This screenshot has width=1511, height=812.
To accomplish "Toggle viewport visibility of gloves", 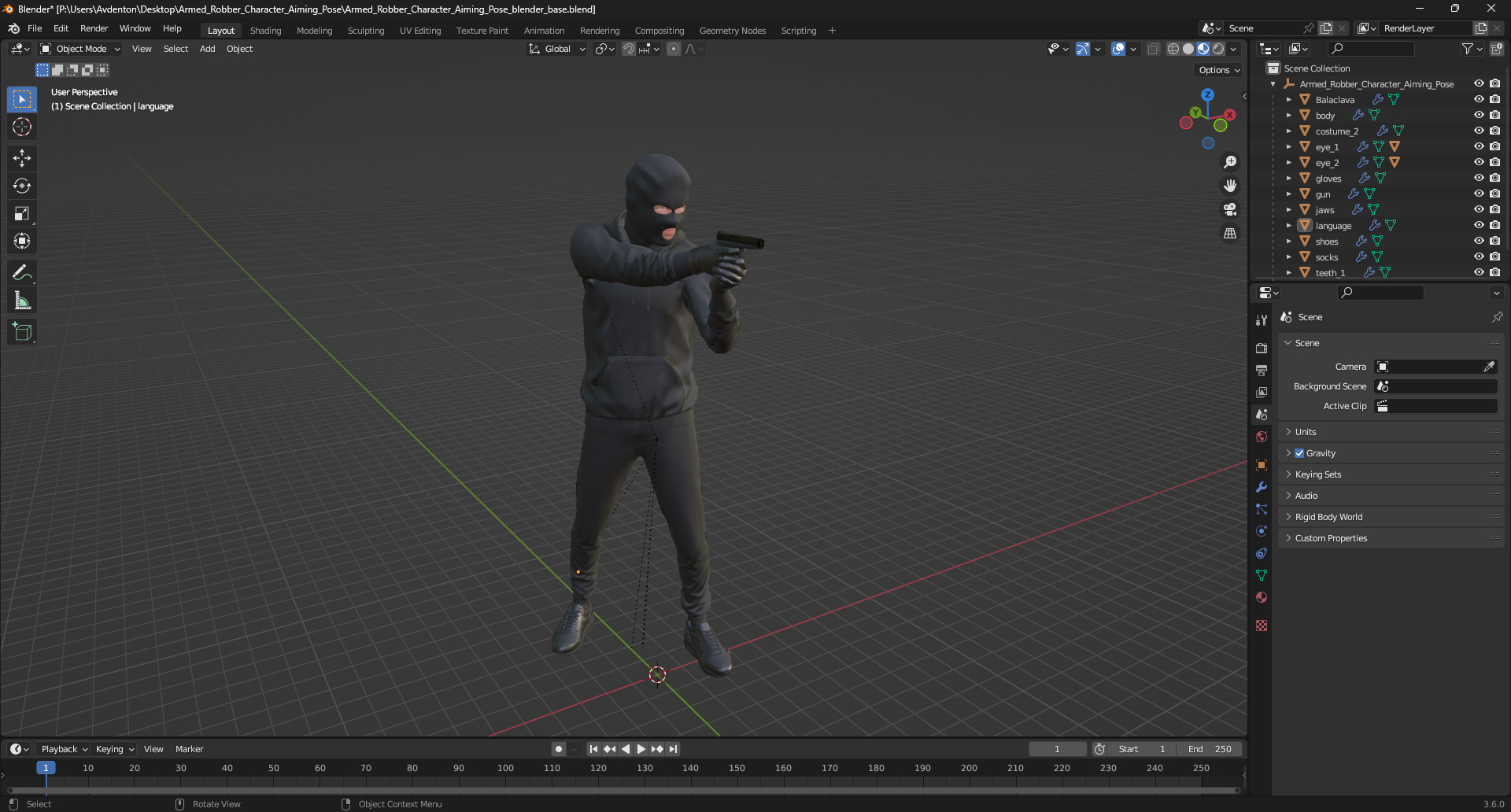I will 1479,178.
